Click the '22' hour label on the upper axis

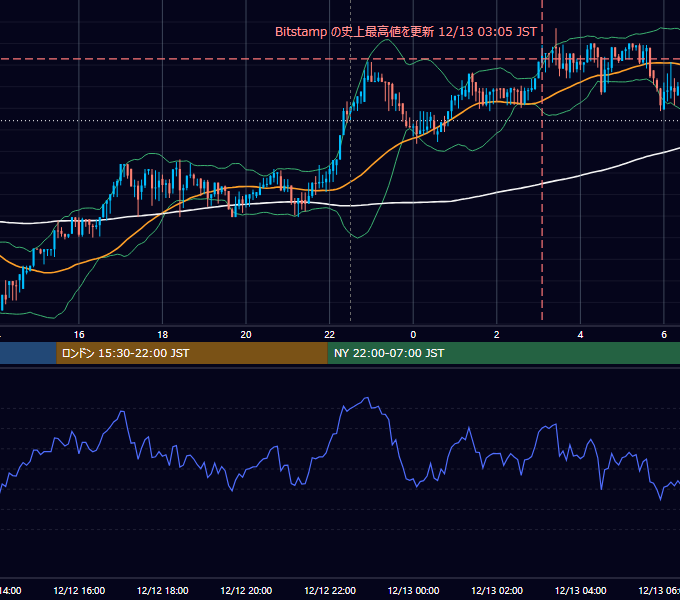330,335
